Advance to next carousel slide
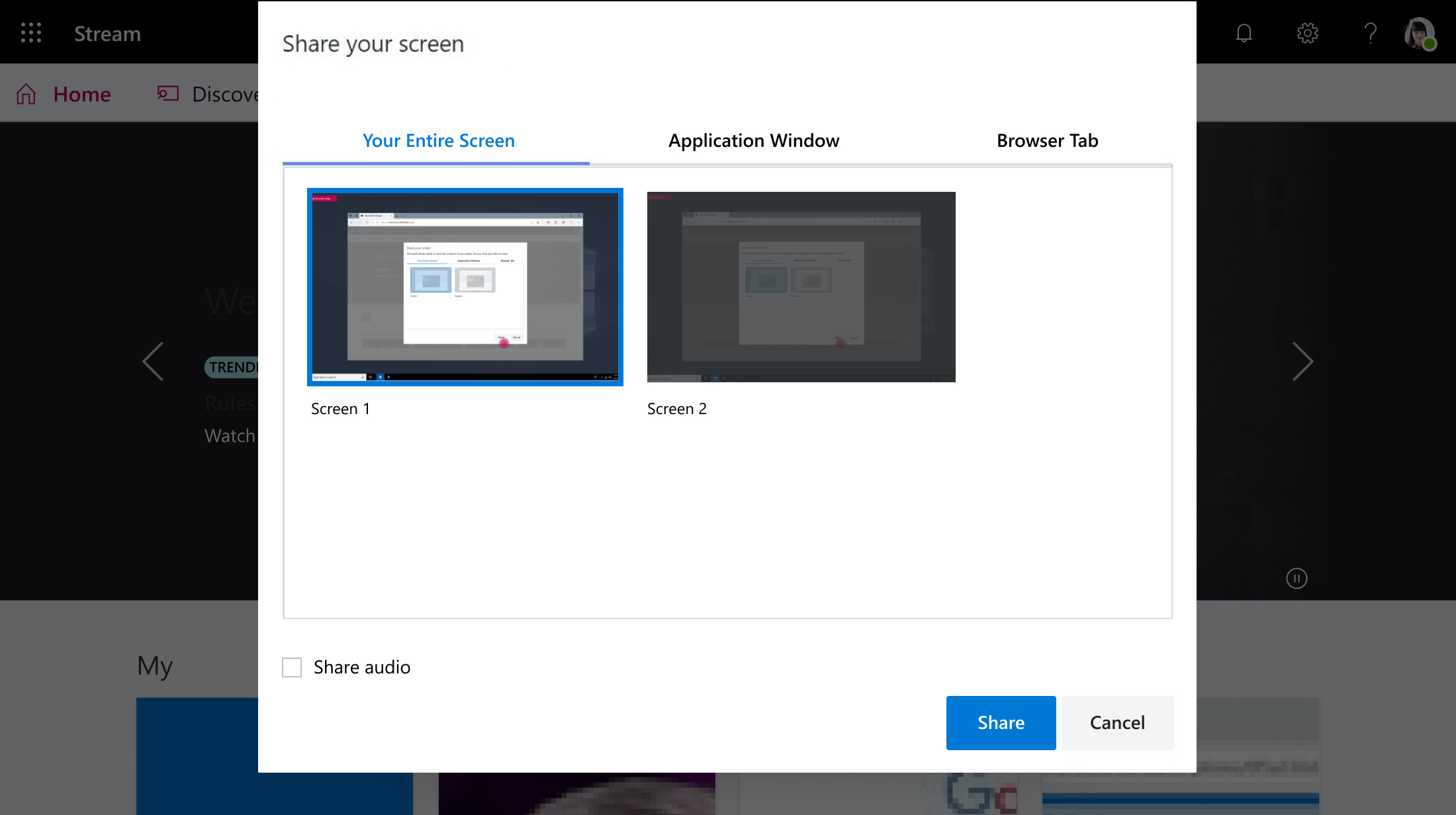Screen dimensions: 1456x815 [x=1302, y=361]
